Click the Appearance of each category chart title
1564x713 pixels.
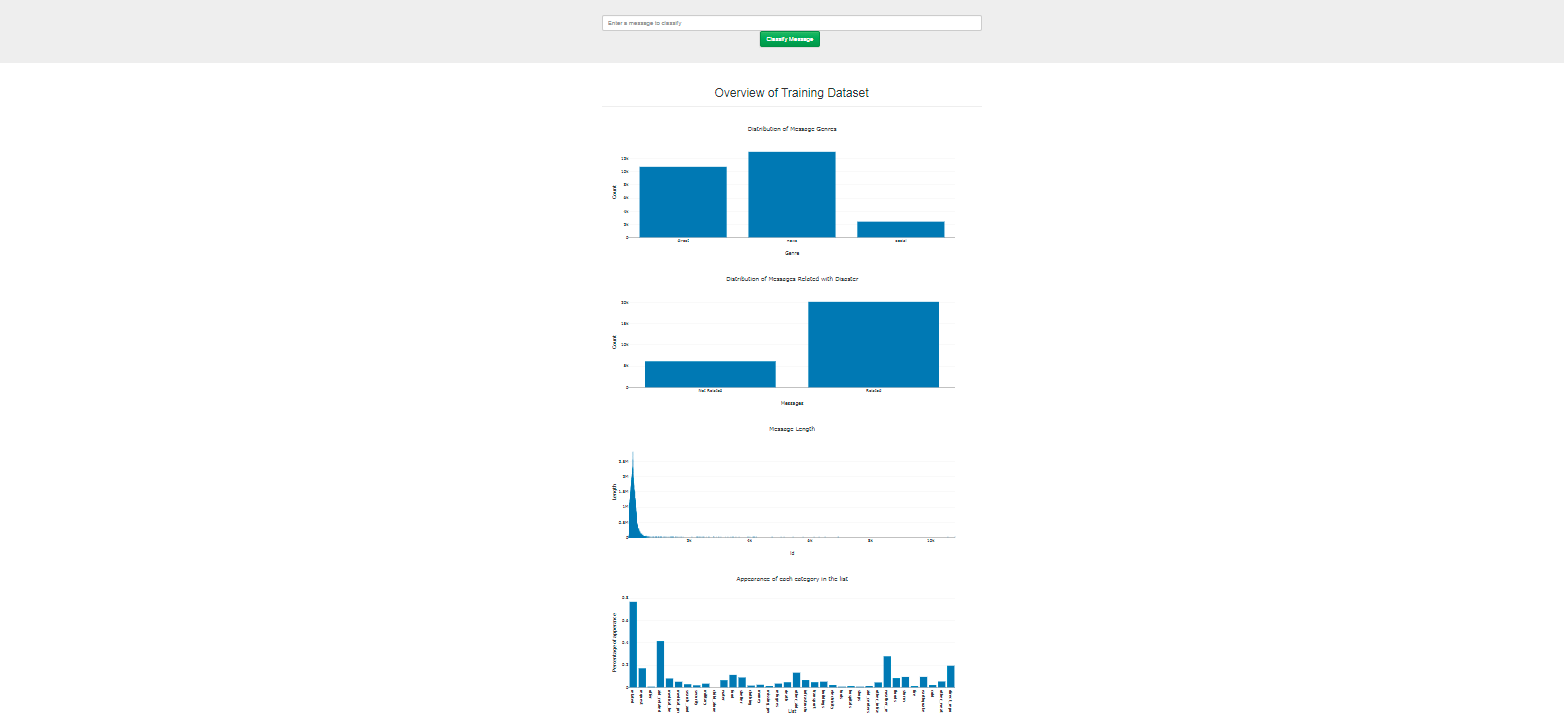(791, 579)
